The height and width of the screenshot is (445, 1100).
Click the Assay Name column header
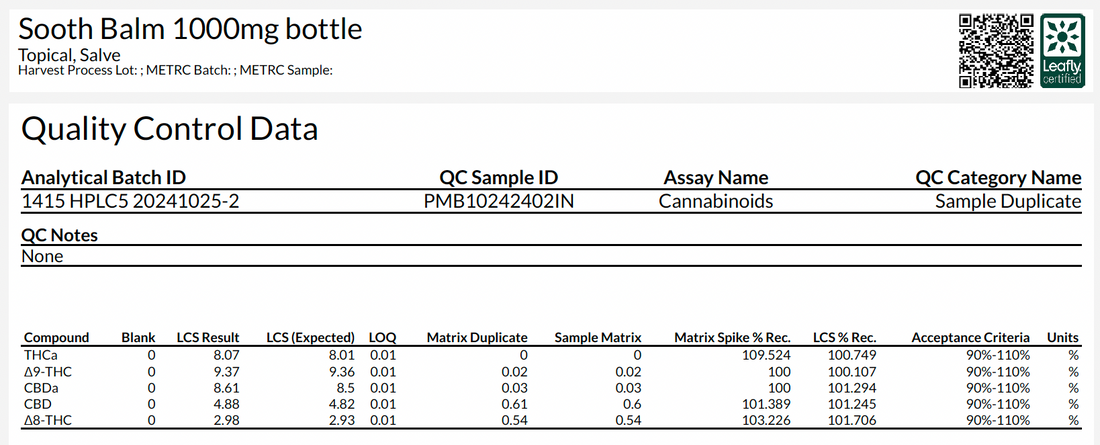click(716, 178)
